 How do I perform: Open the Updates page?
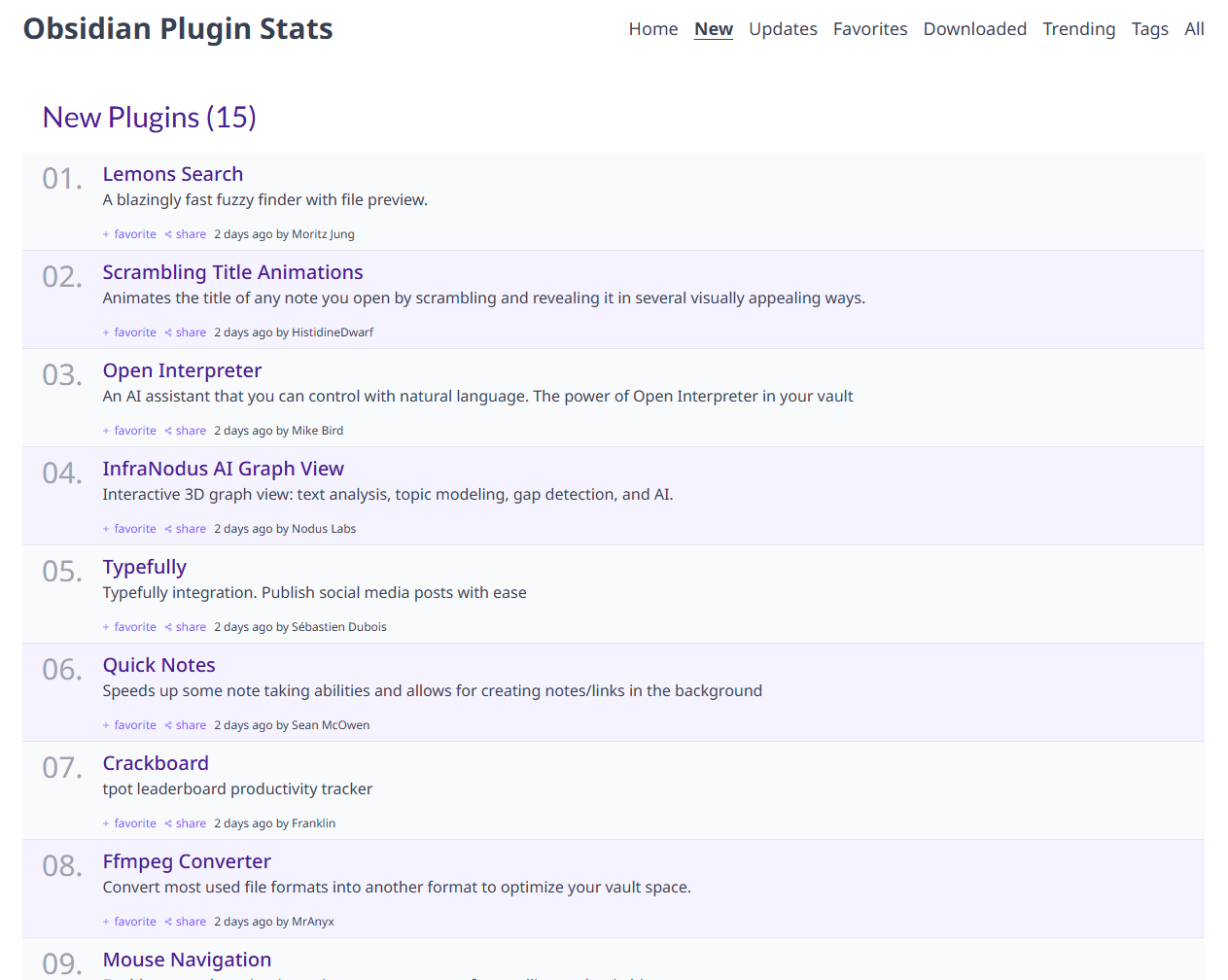coord(783,29)
